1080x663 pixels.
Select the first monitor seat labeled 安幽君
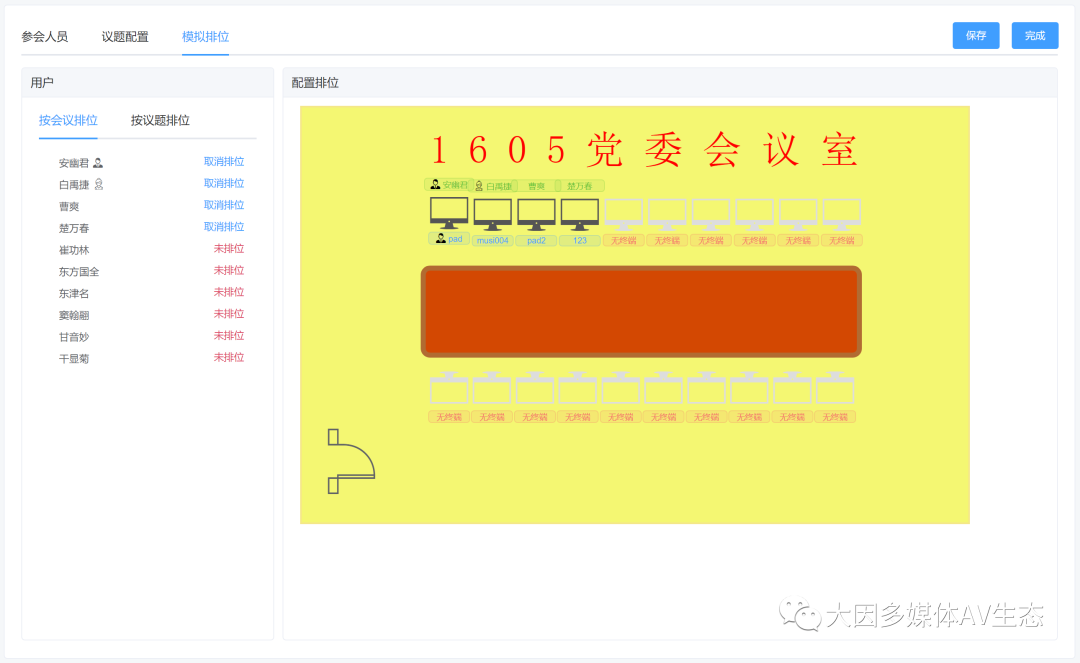pos(449,211)
